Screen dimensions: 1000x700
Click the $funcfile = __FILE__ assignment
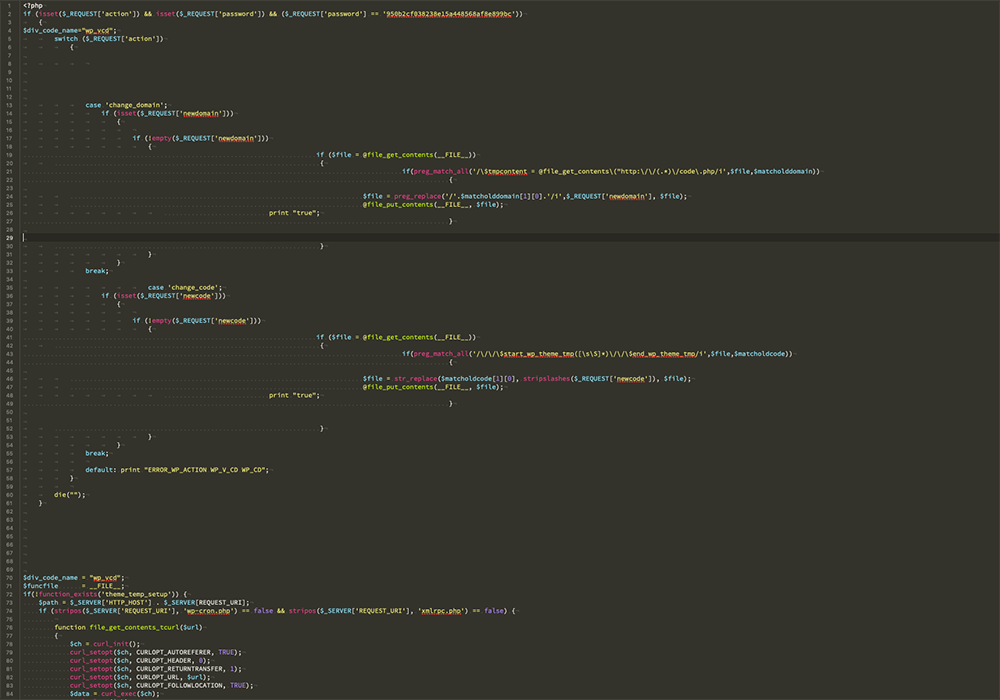point(73,585)
